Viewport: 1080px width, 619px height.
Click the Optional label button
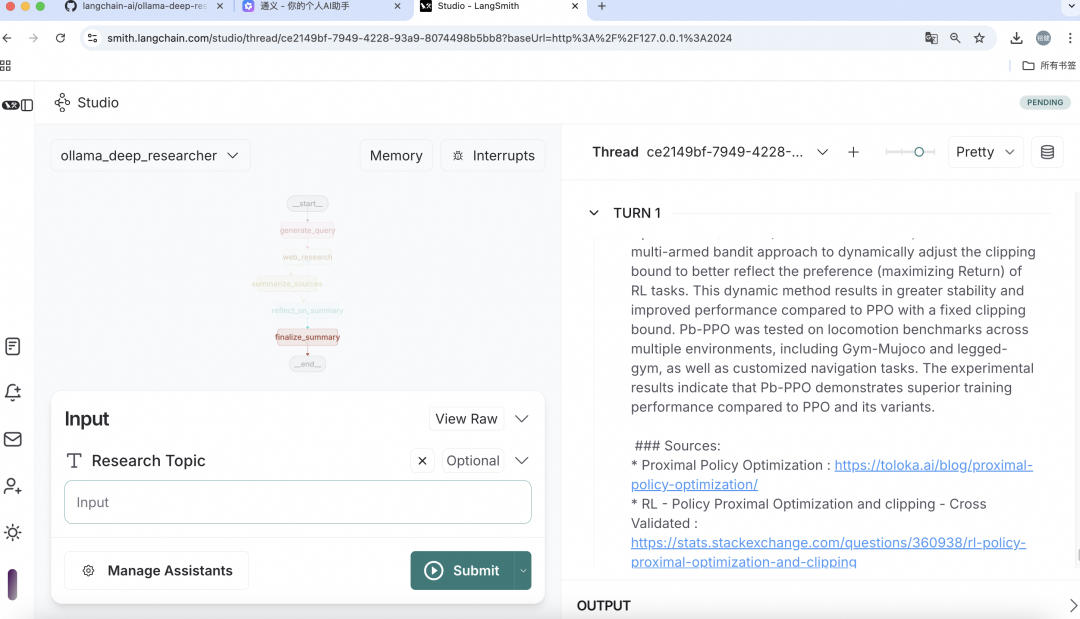click(x=472, y=461)
